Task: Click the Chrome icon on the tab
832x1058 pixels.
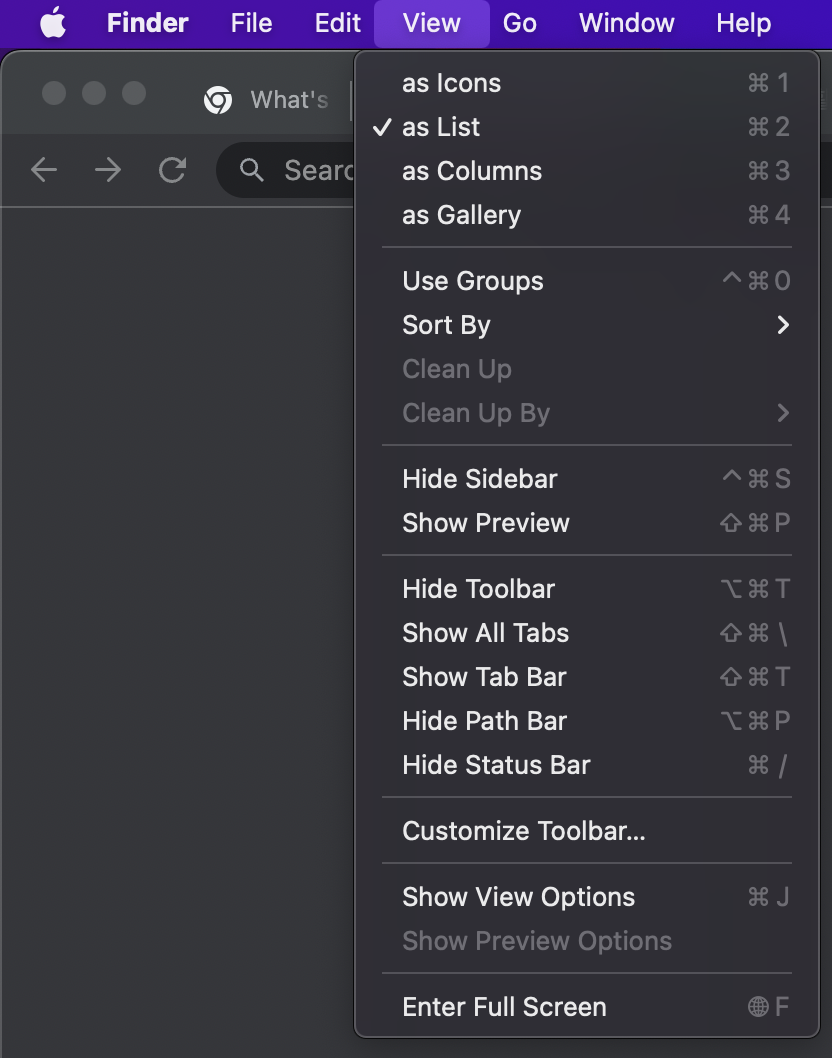Action: click(218, 100)
